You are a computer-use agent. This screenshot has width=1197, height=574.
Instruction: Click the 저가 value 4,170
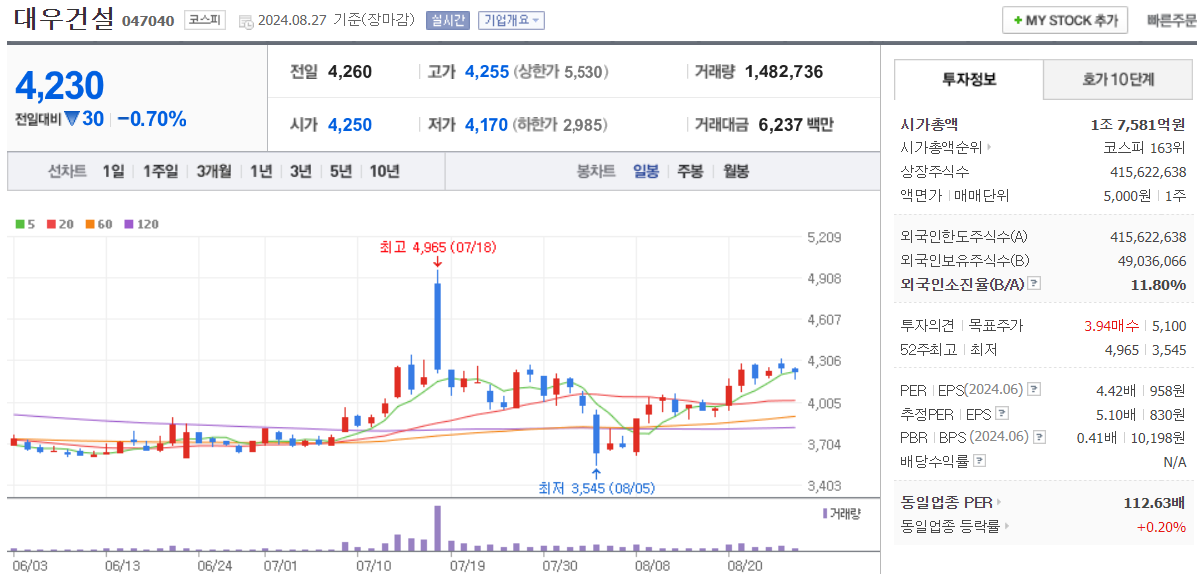pos(486,124)
